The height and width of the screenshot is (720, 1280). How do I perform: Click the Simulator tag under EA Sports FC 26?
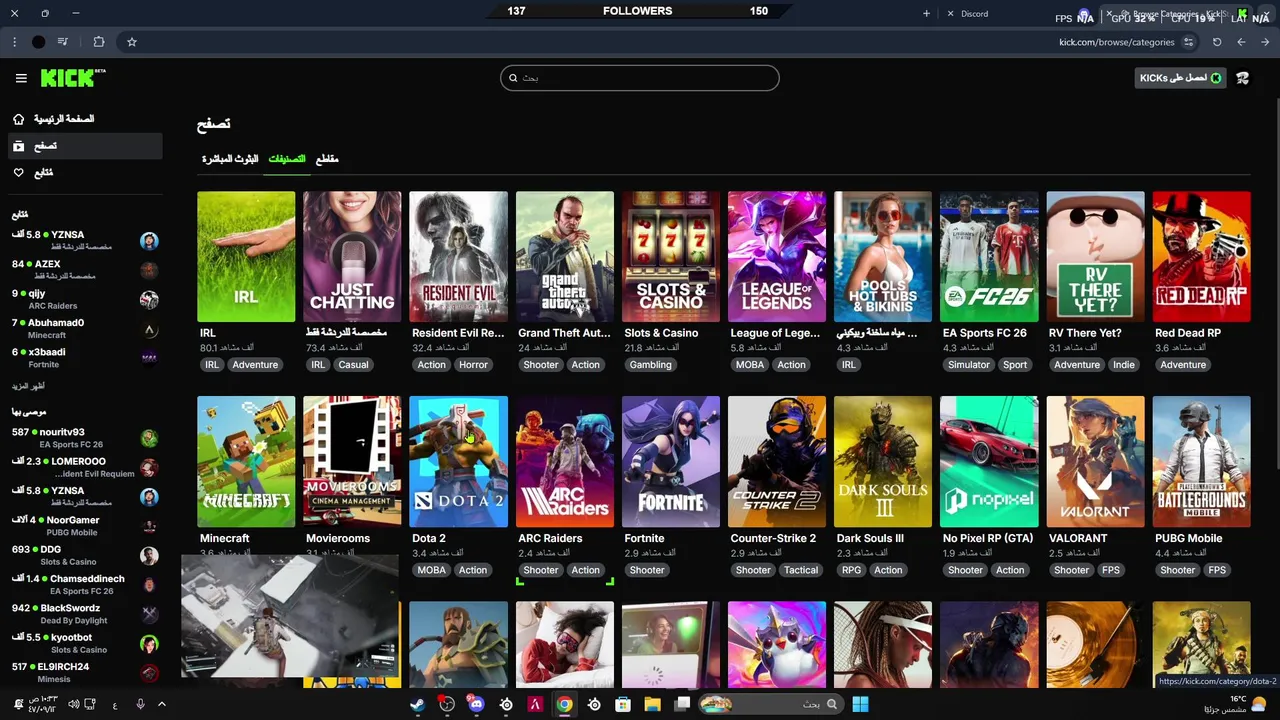(969, 365)
